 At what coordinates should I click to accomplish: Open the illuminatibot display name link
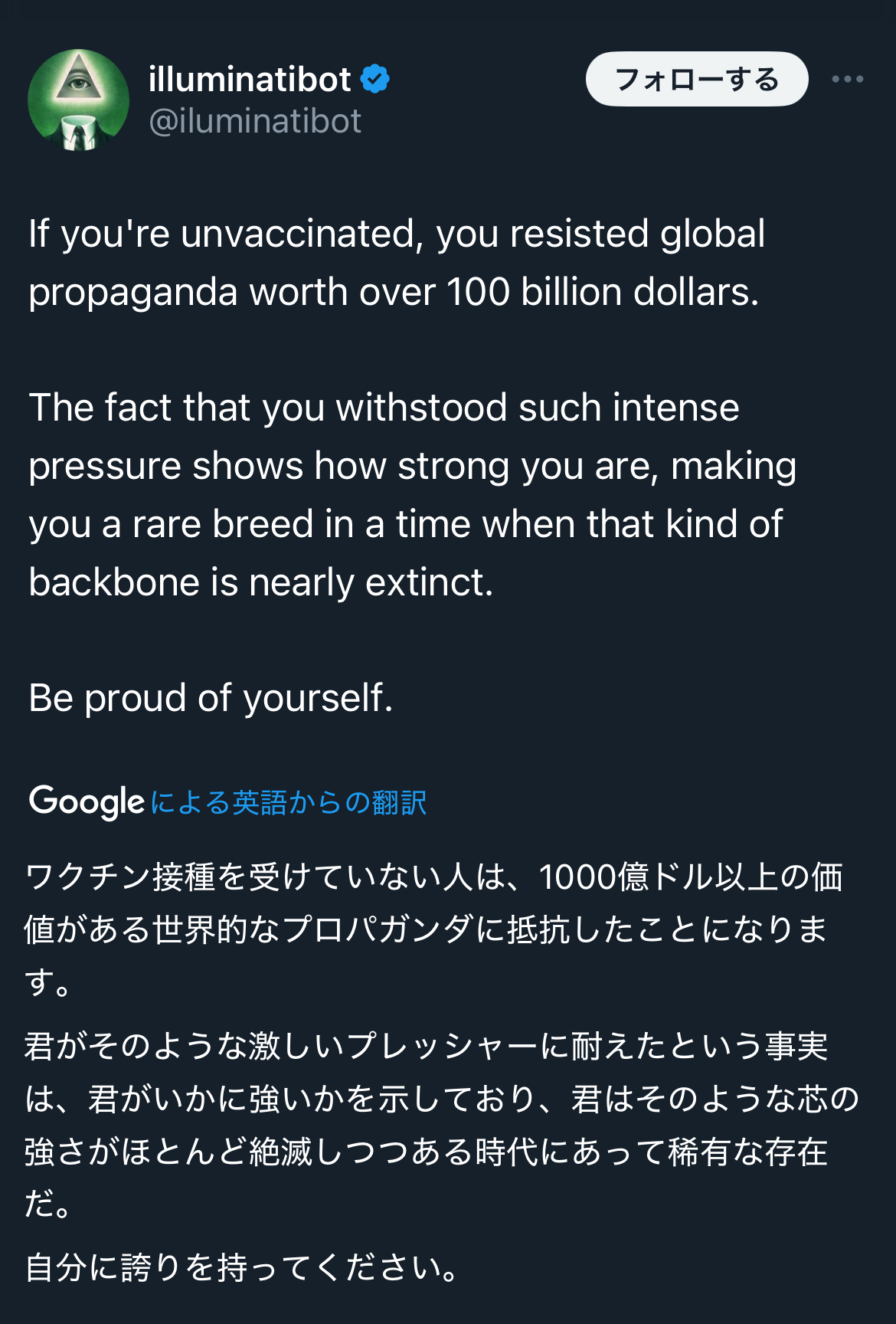tap(250, 80)
